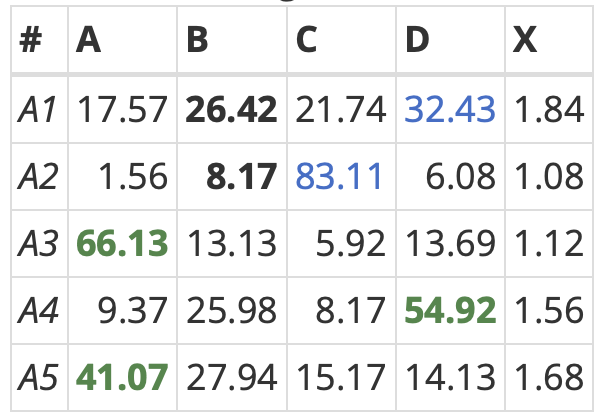Click the bold value 26.42
602x418 pixels.
(x=231, y=110)
